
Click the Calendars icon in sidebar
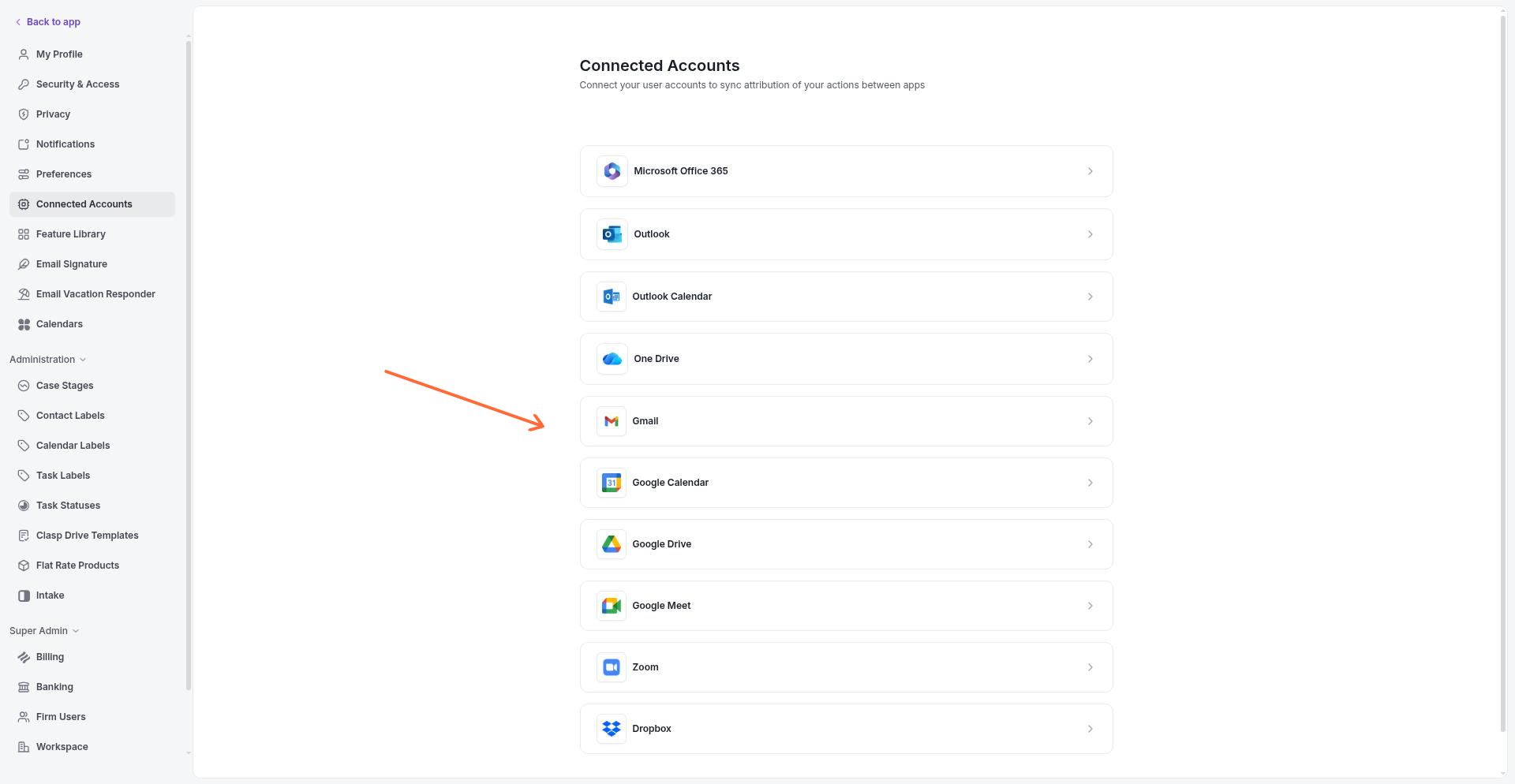(x=24, y=324)
